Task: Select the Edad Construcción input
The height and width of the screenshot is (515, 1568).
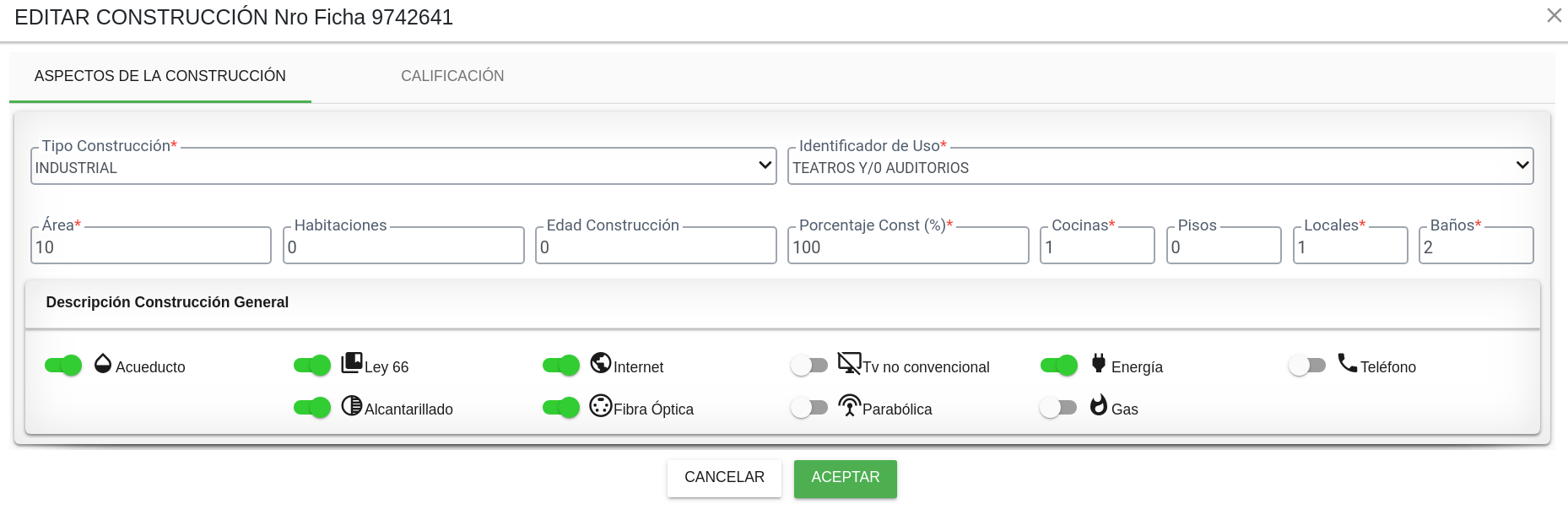Action: (656, 247)
